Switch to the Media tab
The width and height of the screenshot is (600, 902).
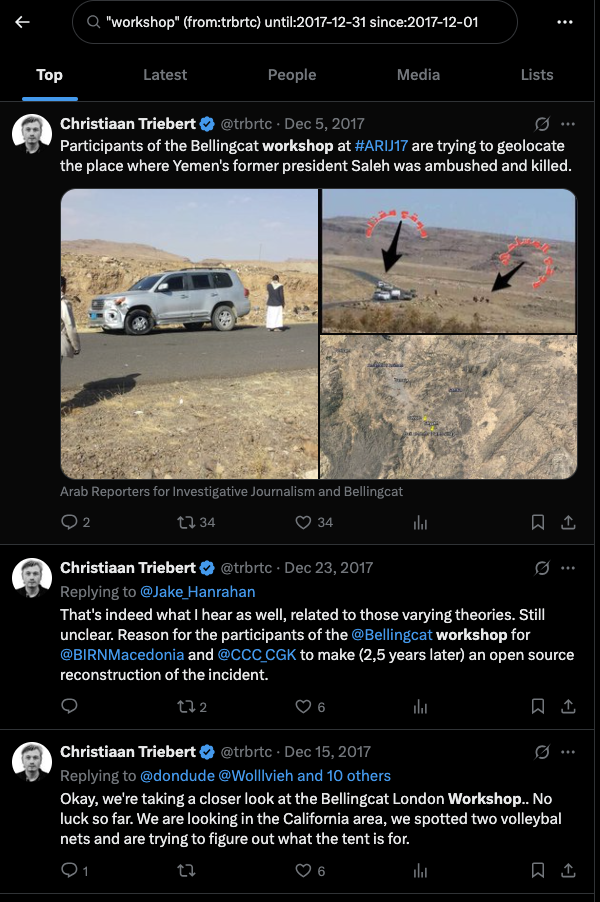(x=418, y=75)
